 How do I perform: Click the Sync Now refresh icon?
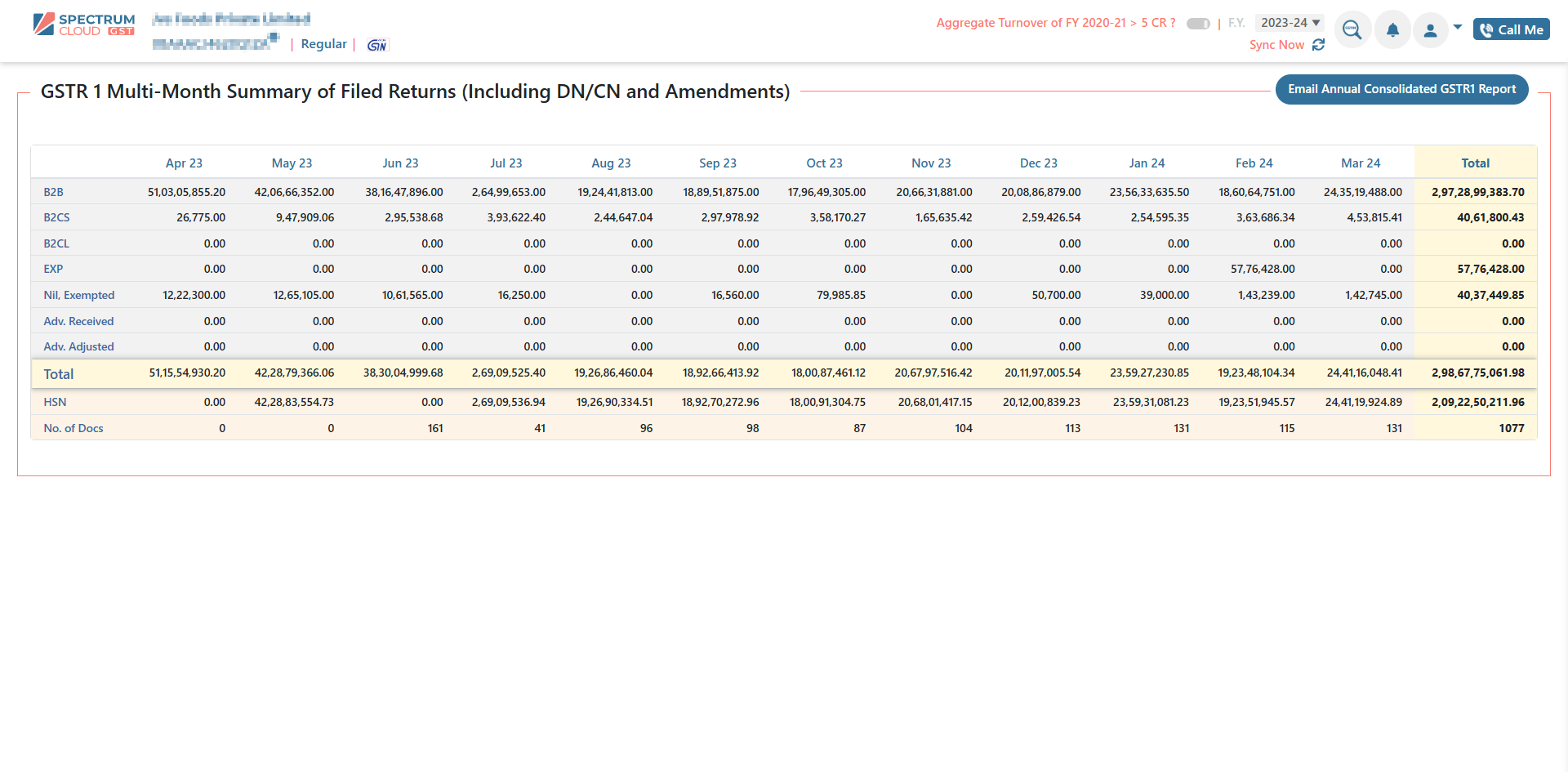[1318, 45]
